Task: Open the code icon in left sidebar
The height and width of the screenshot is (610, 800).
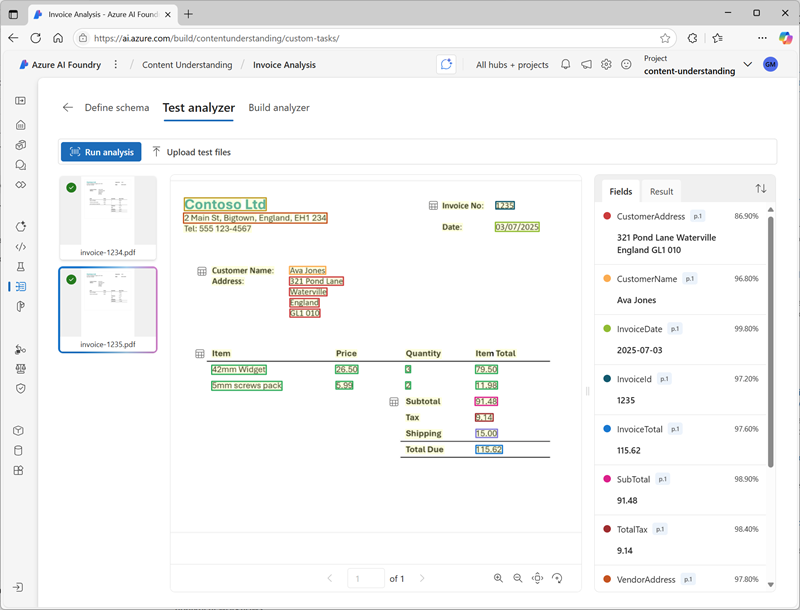Action: pos(20,247)
